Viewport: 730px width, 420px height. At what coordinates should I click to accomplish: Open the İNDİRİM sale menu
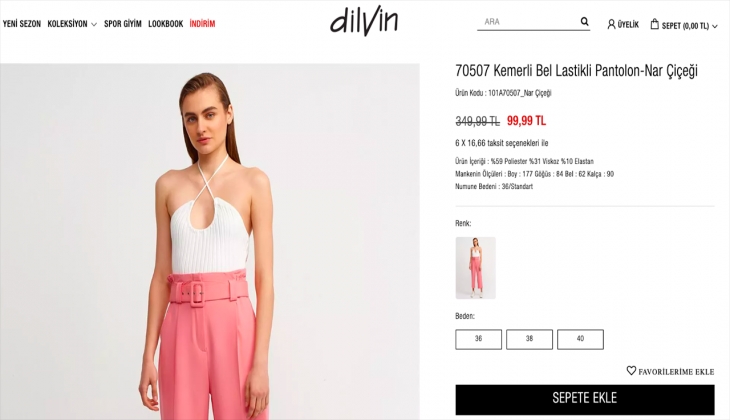203,24
